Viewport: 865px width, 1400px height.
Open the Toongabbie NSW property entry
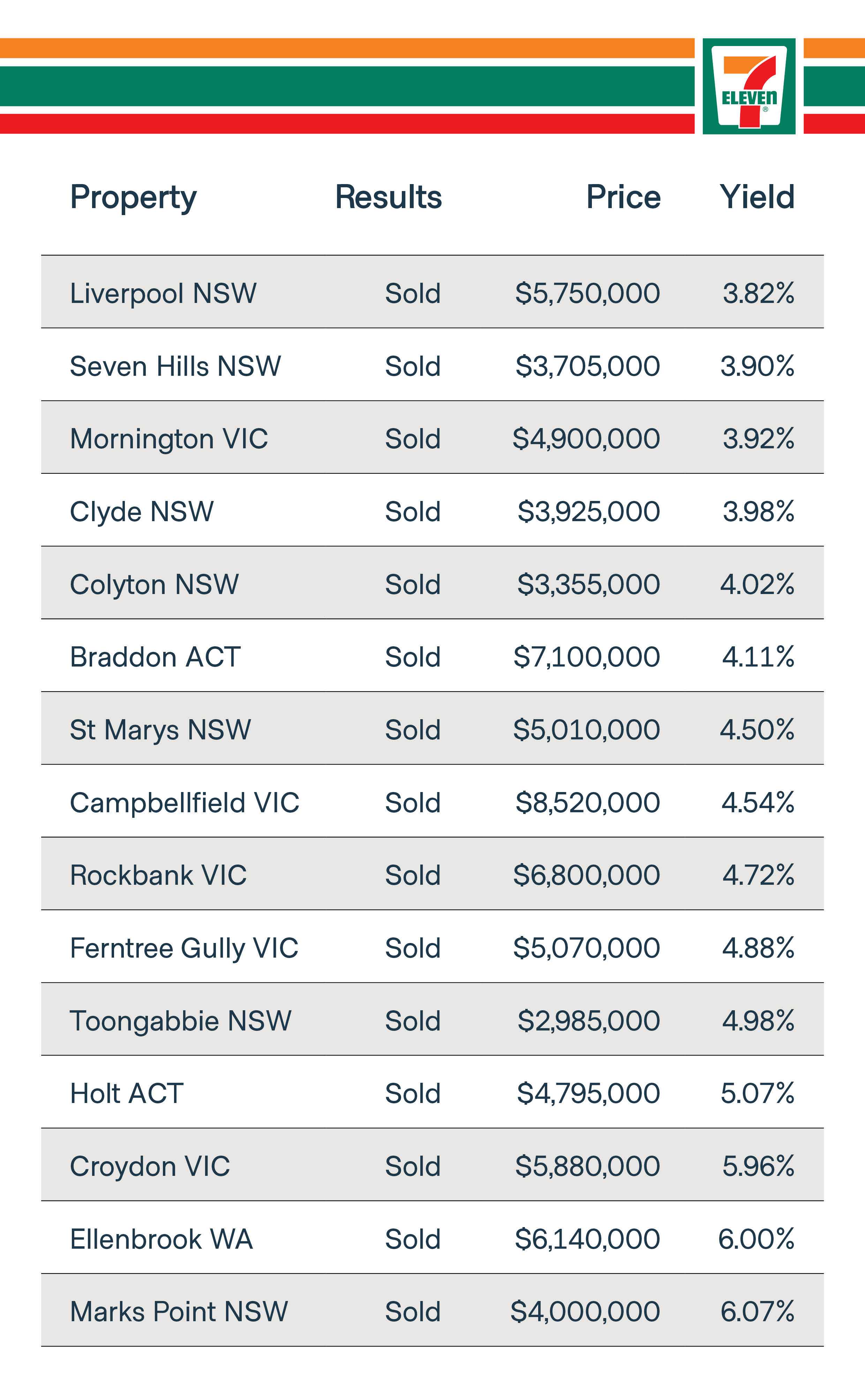tap(180, 1020)
